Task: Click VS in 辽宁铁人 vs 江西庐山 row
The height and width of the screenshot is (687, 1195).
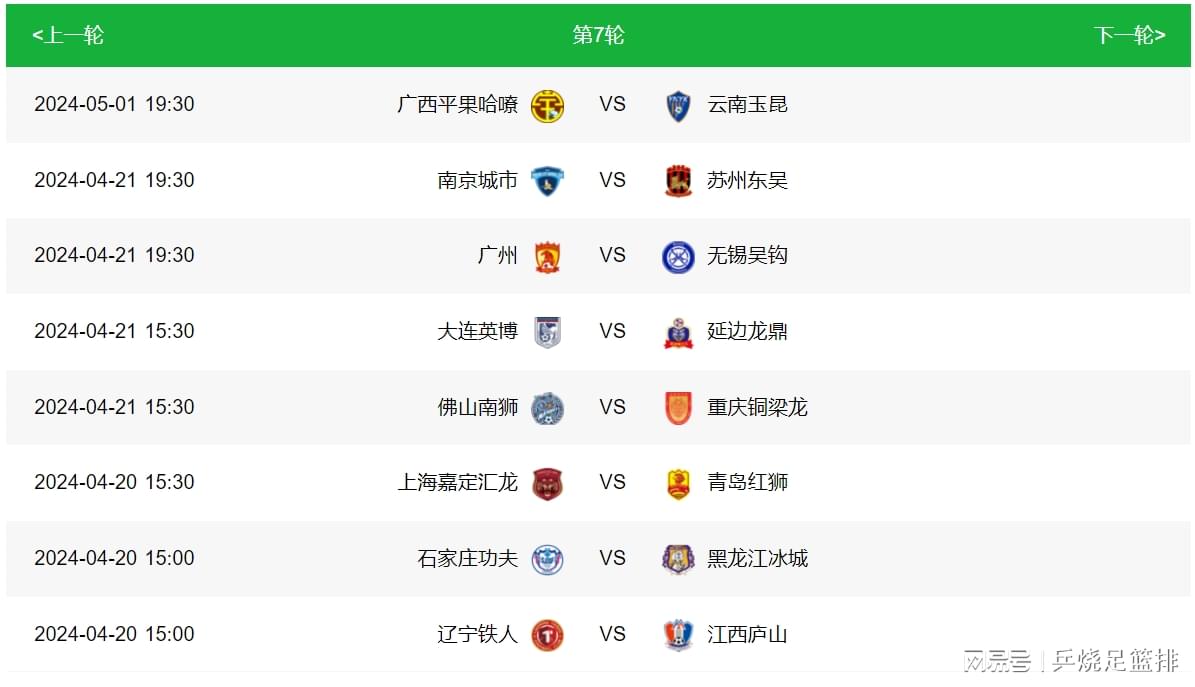Action: (x=612, y=634)
